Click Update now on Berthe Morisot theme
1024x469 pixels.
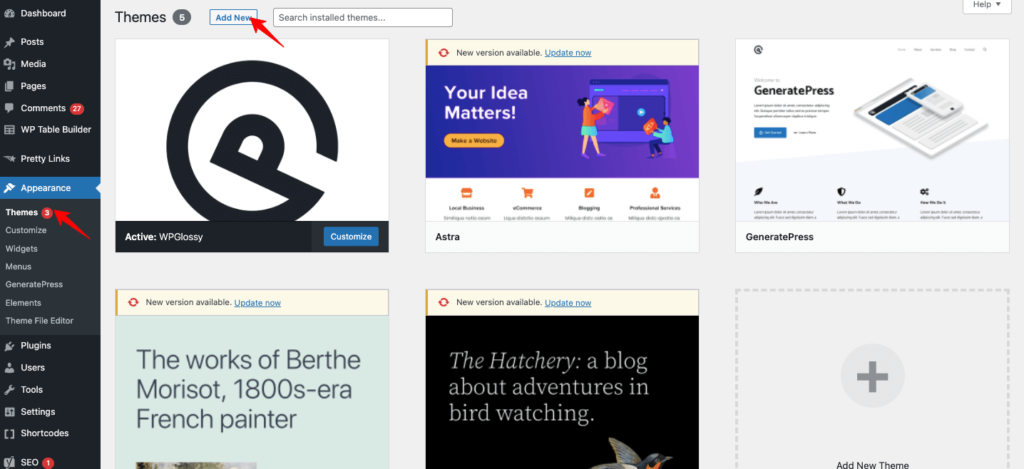coord(258,302)
